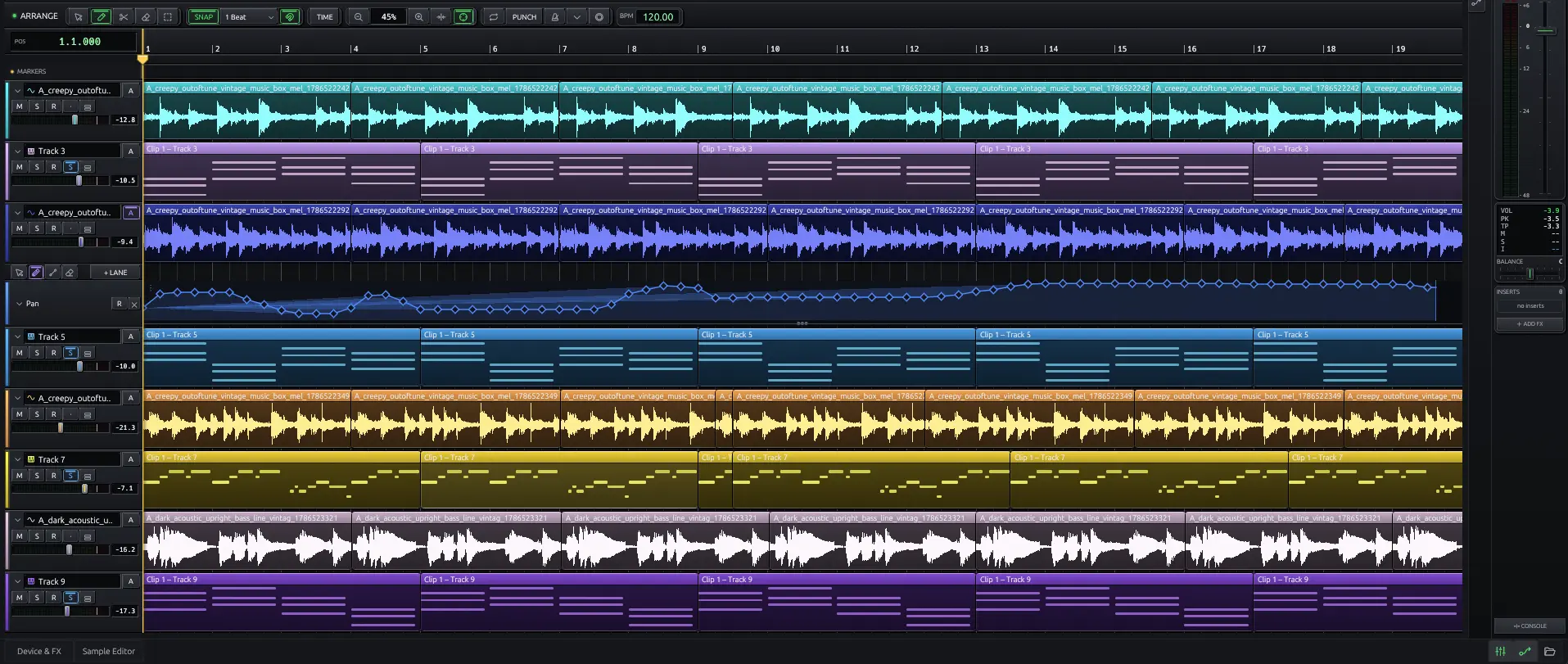This screenshot has height=664, width=1568.
Task: Click the ARRANGE panel label
Action: (39, 16)
